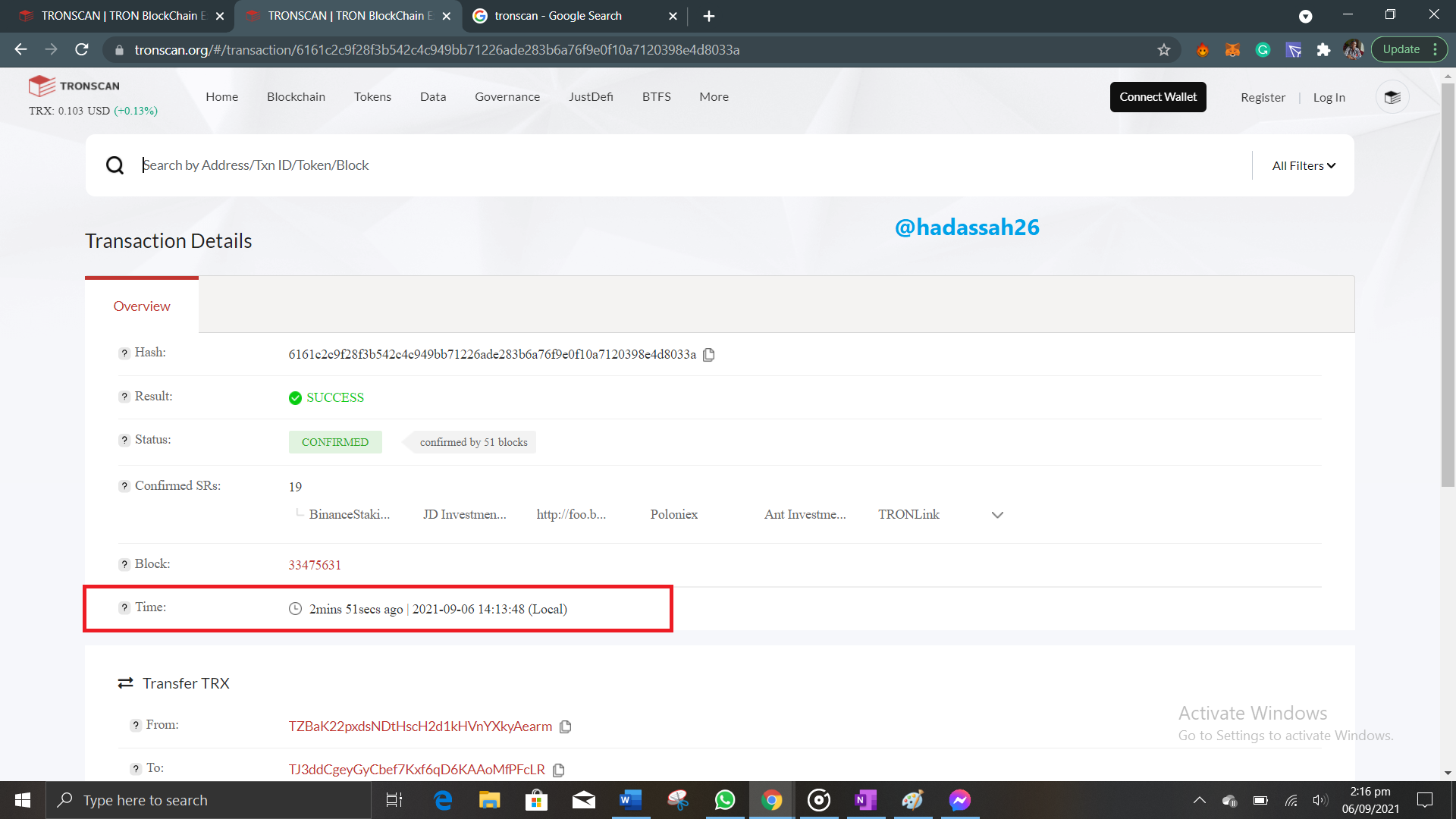Open the Blockchain menu
Viewport: 1456px width, 819px height.
(296, 97)
